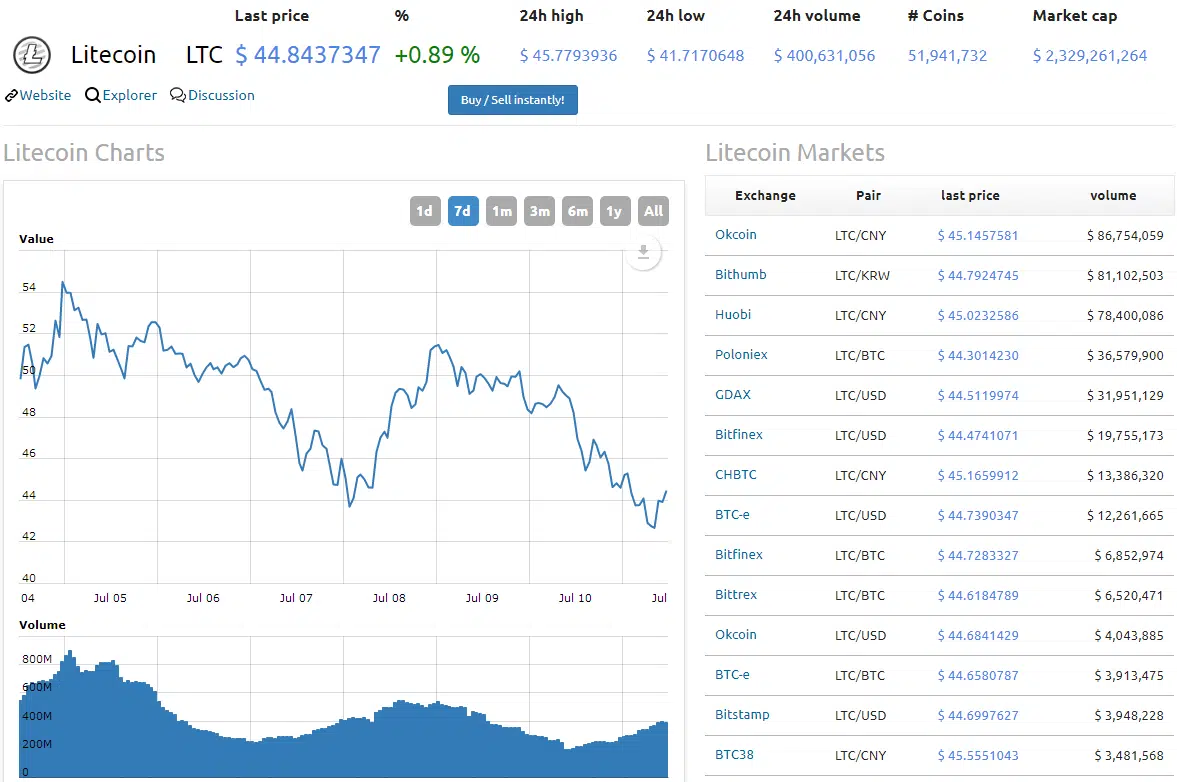Open the Bitstamp exchange link
The image size is (1177, 782).
tap(742, 714)
